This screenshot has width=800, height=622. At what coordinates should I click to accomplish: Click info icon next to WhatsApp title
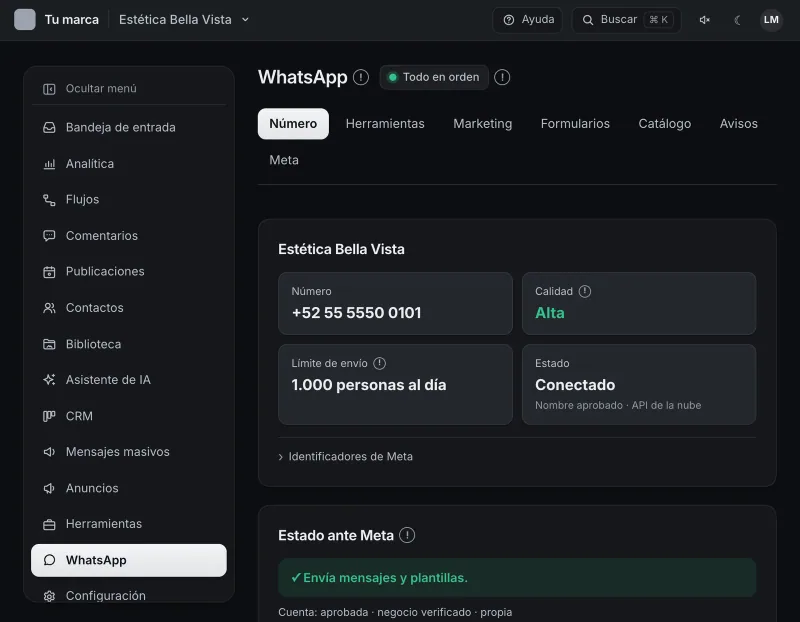pos(361,77)
